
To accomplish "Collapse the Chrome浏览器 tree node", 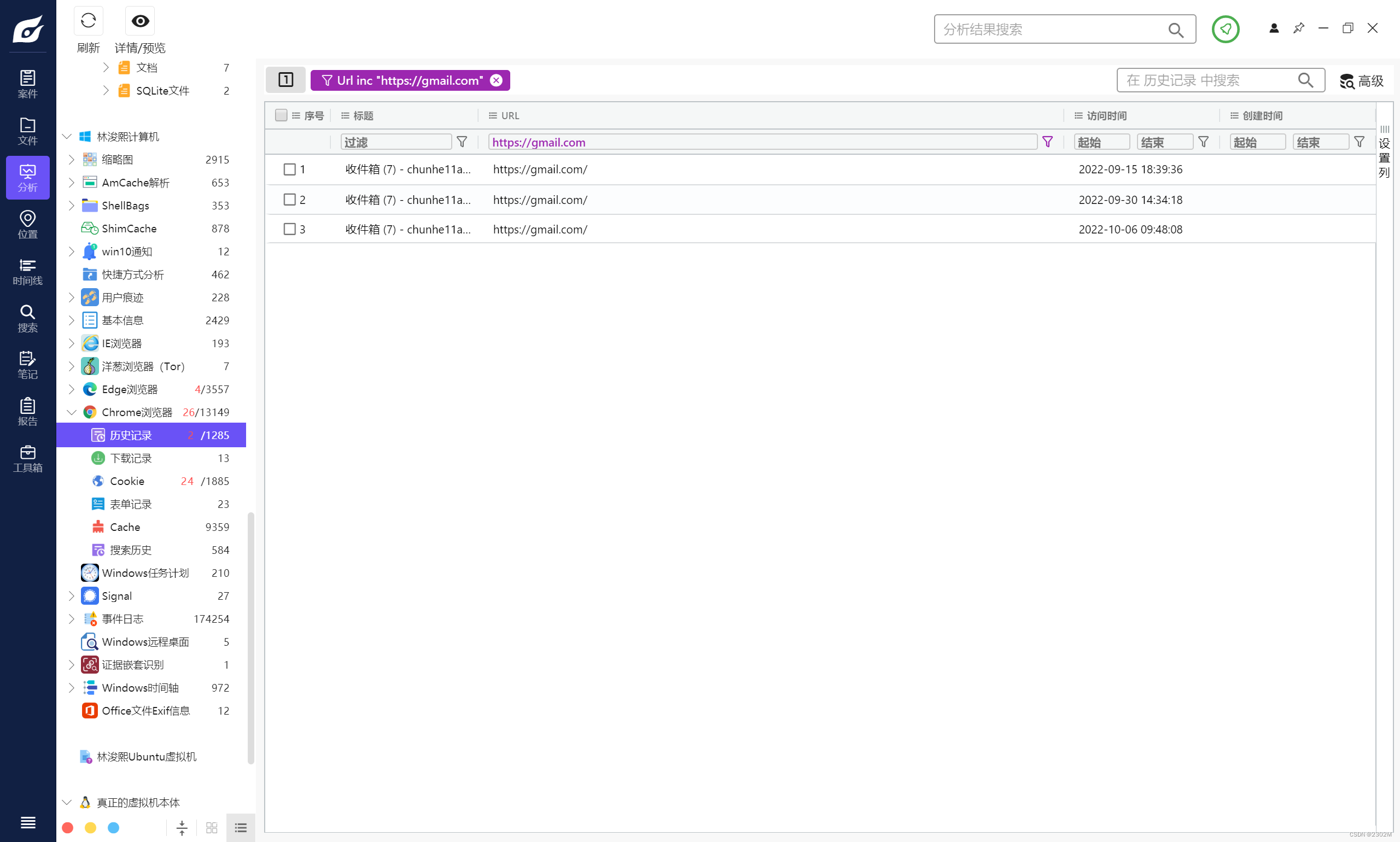I will [x=72, y=412].
